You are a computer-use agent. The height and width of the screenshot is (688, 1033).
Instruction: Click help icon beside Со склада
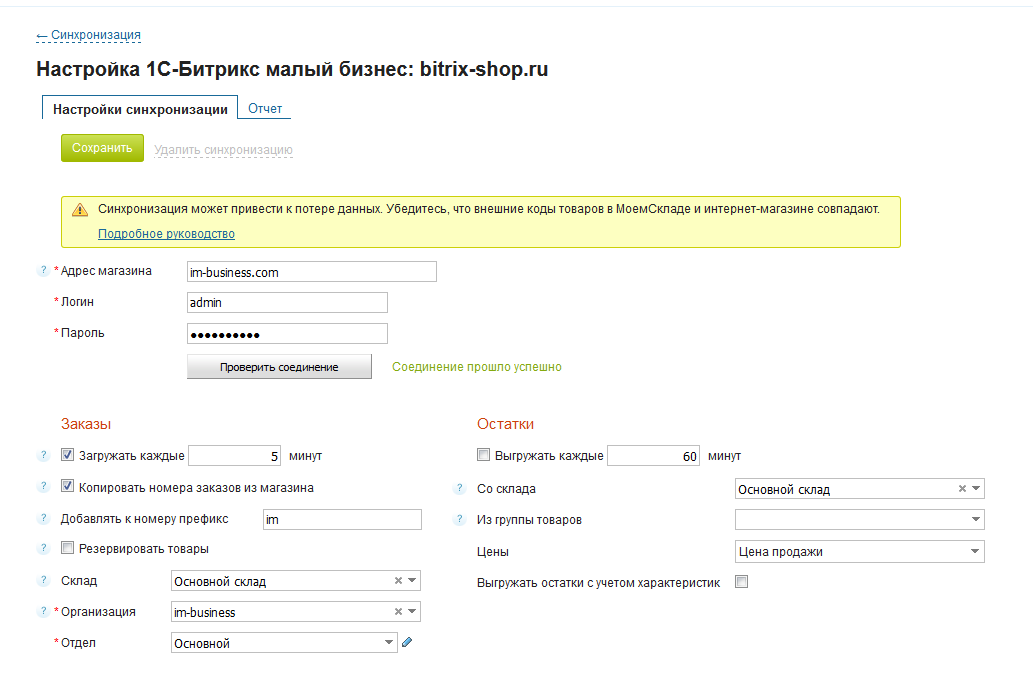pos(460,488)
